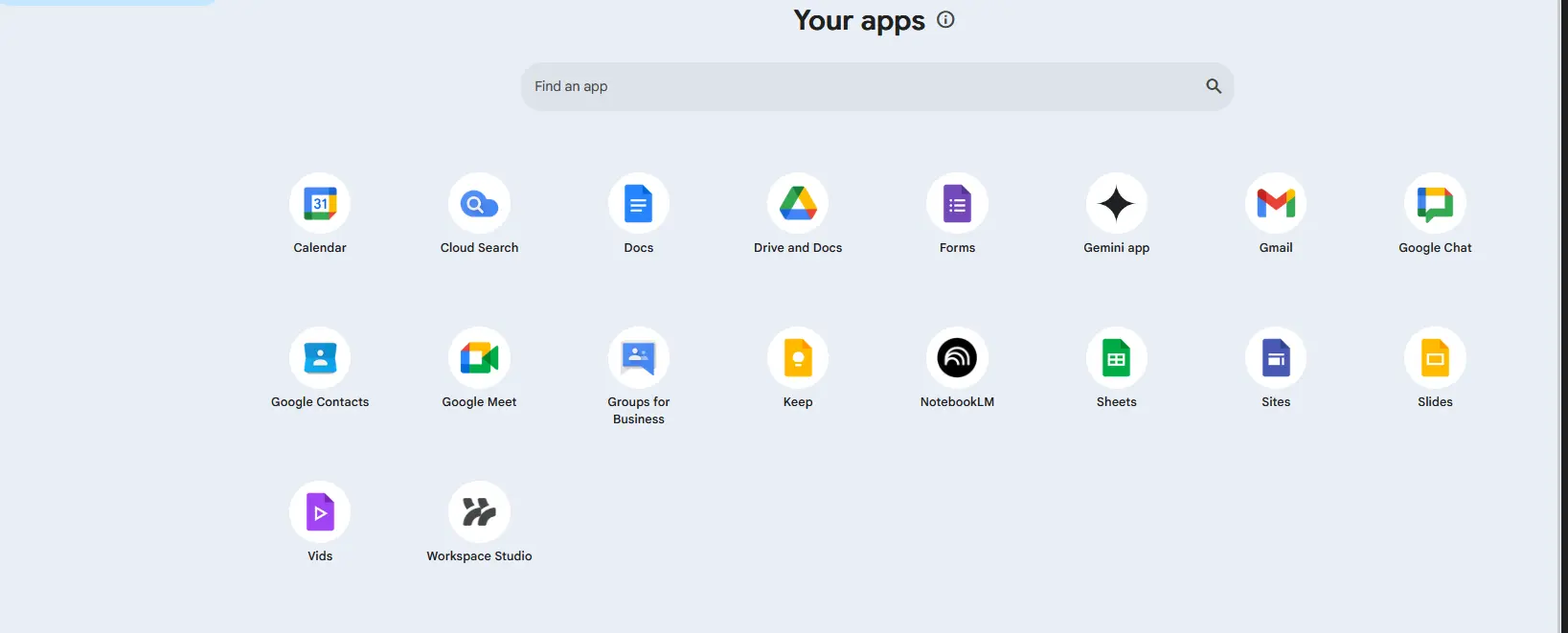
Task: Click the Find an app search field
Action: 877,86
